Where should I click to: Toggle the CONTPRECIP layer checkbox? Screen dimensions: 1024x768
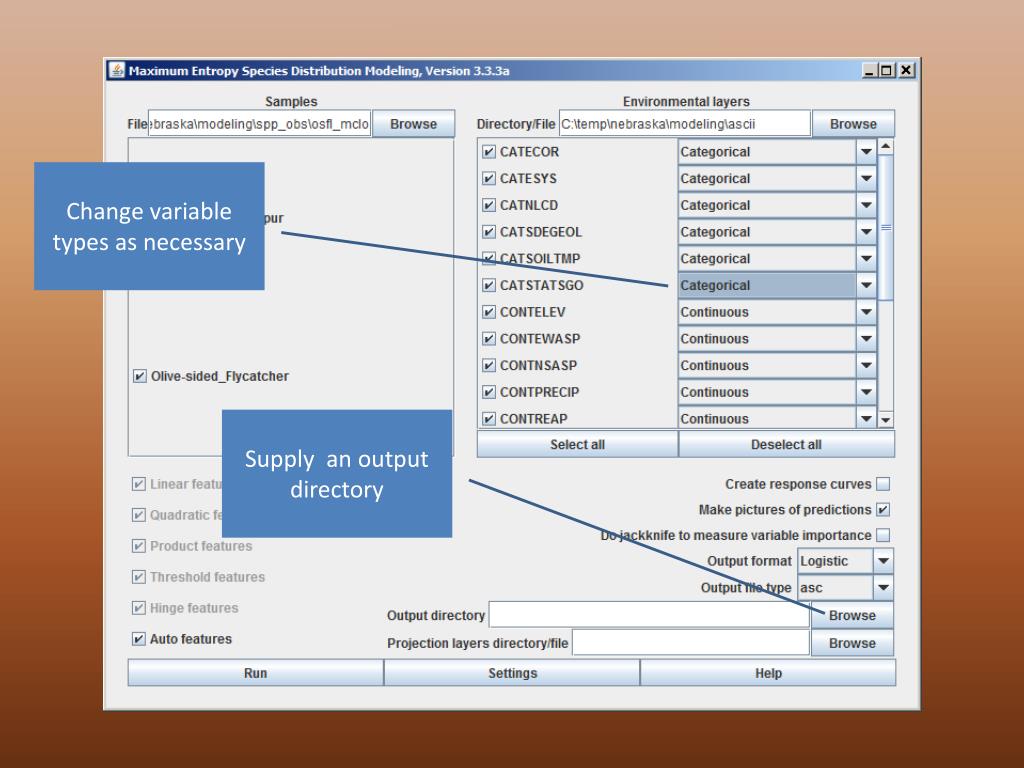(488, 392)
